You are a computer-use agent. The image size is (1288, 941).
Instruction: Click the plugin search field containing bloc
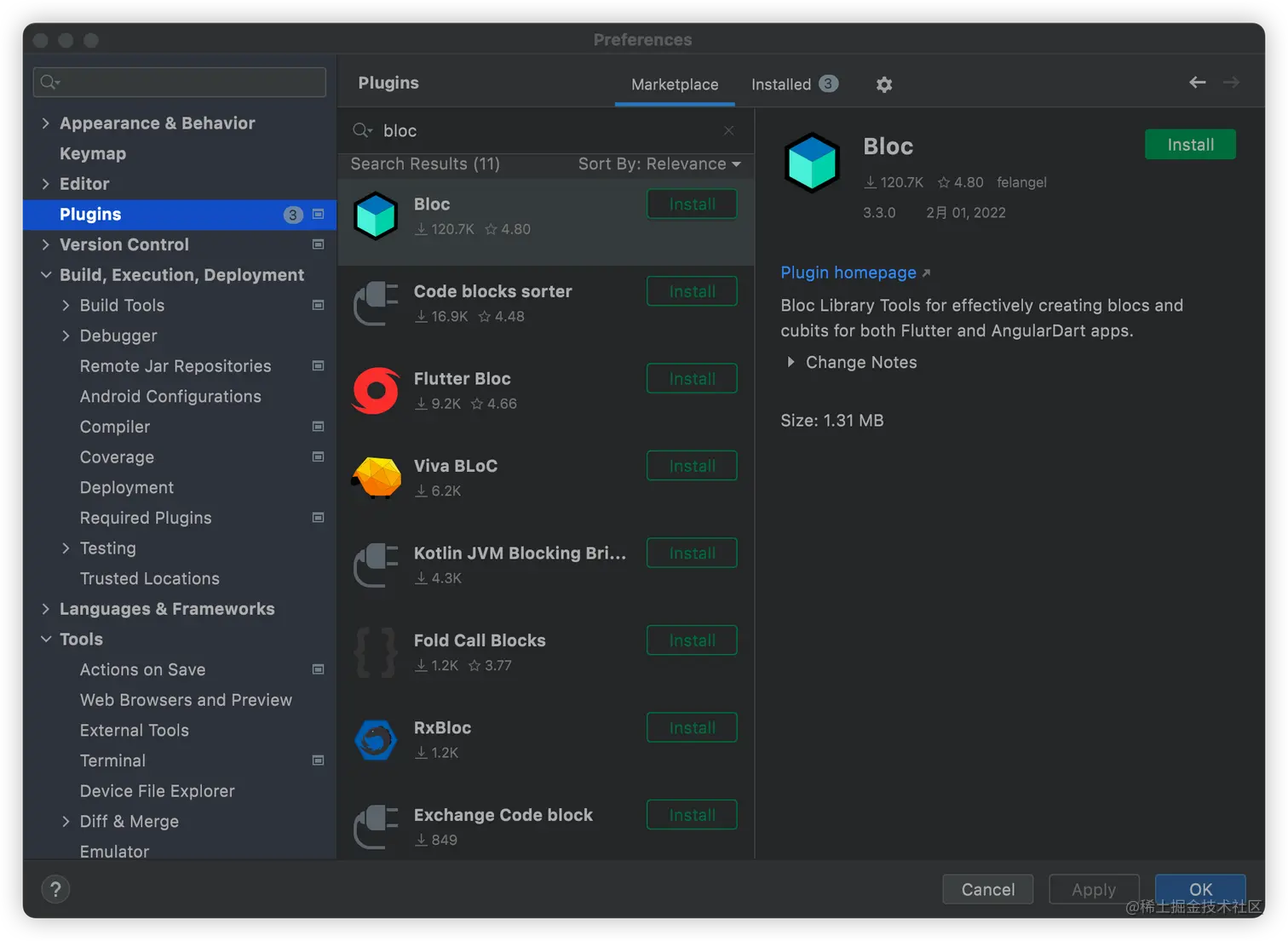545,130
